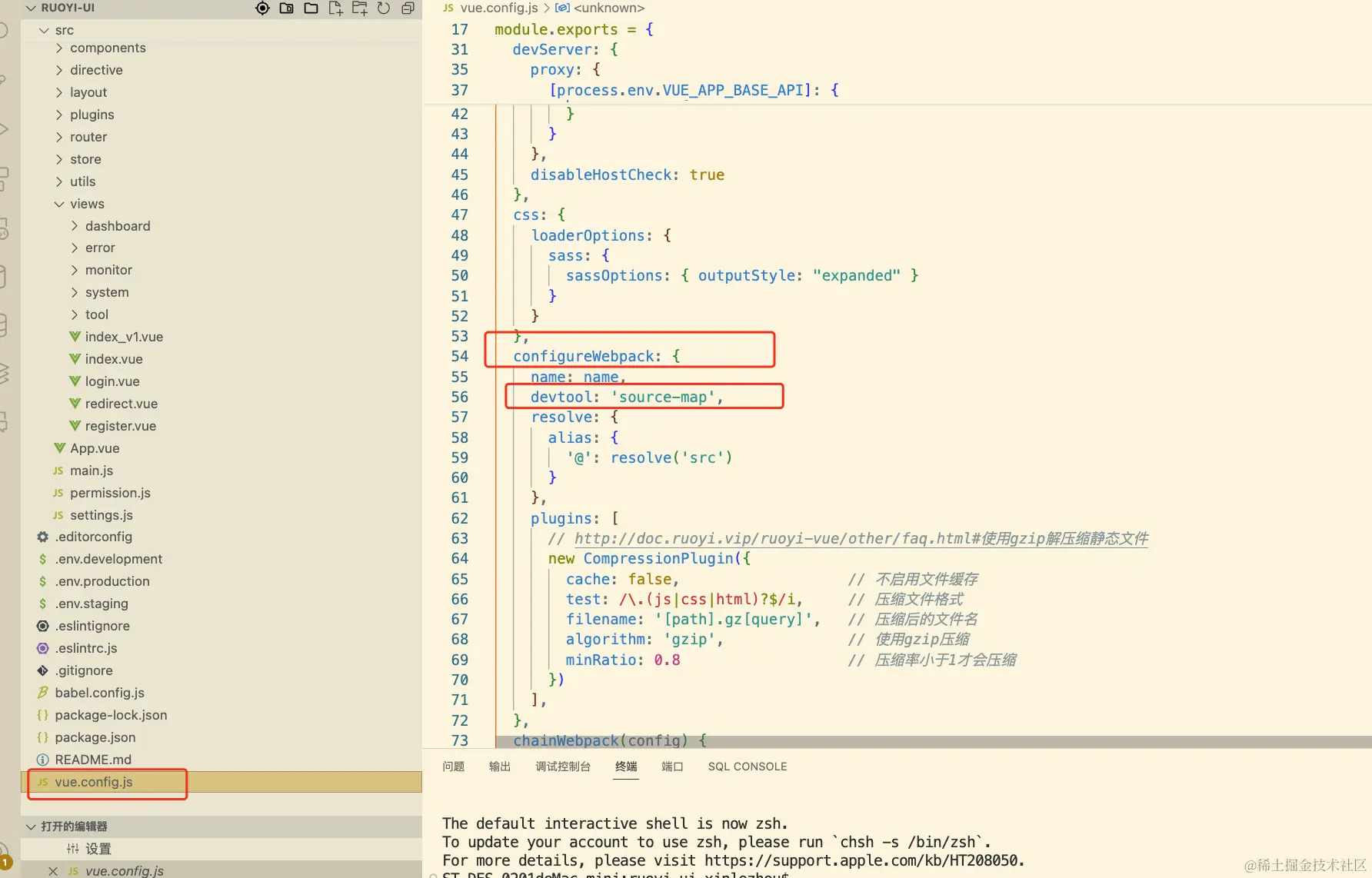The image size is (1372, 878).
Task: Open 设置 in the open editors list
Action: tap(98, 849)
